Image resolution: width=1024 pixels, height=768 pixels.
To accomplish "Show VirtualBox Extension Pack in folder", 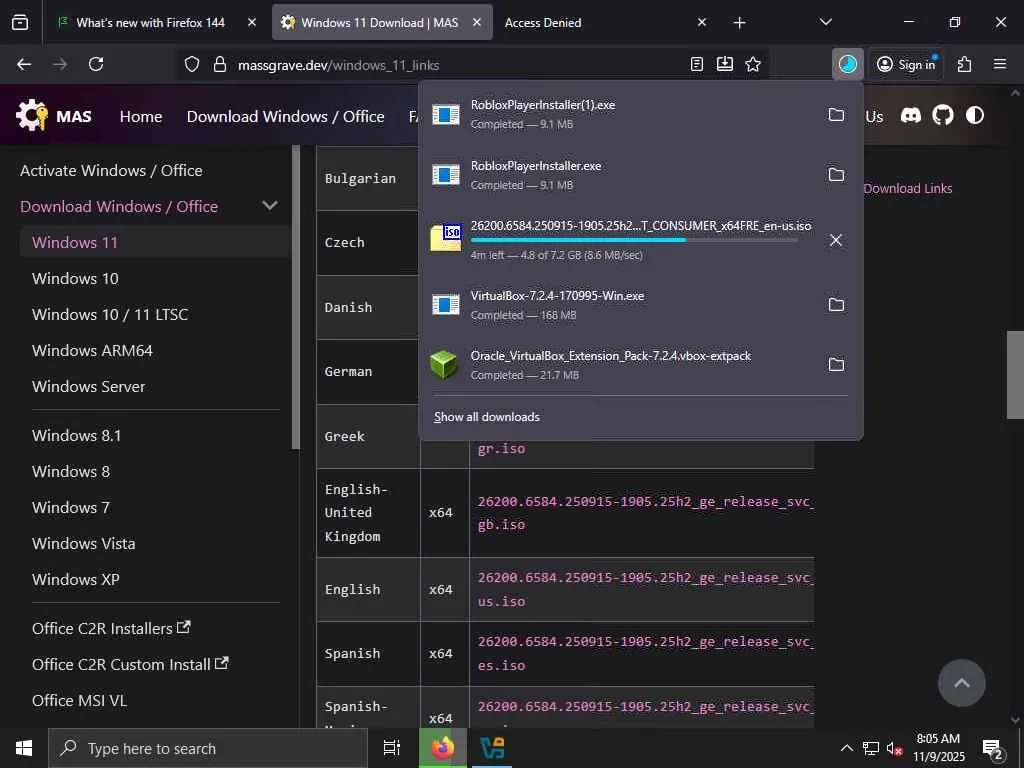I will [836, 364].
